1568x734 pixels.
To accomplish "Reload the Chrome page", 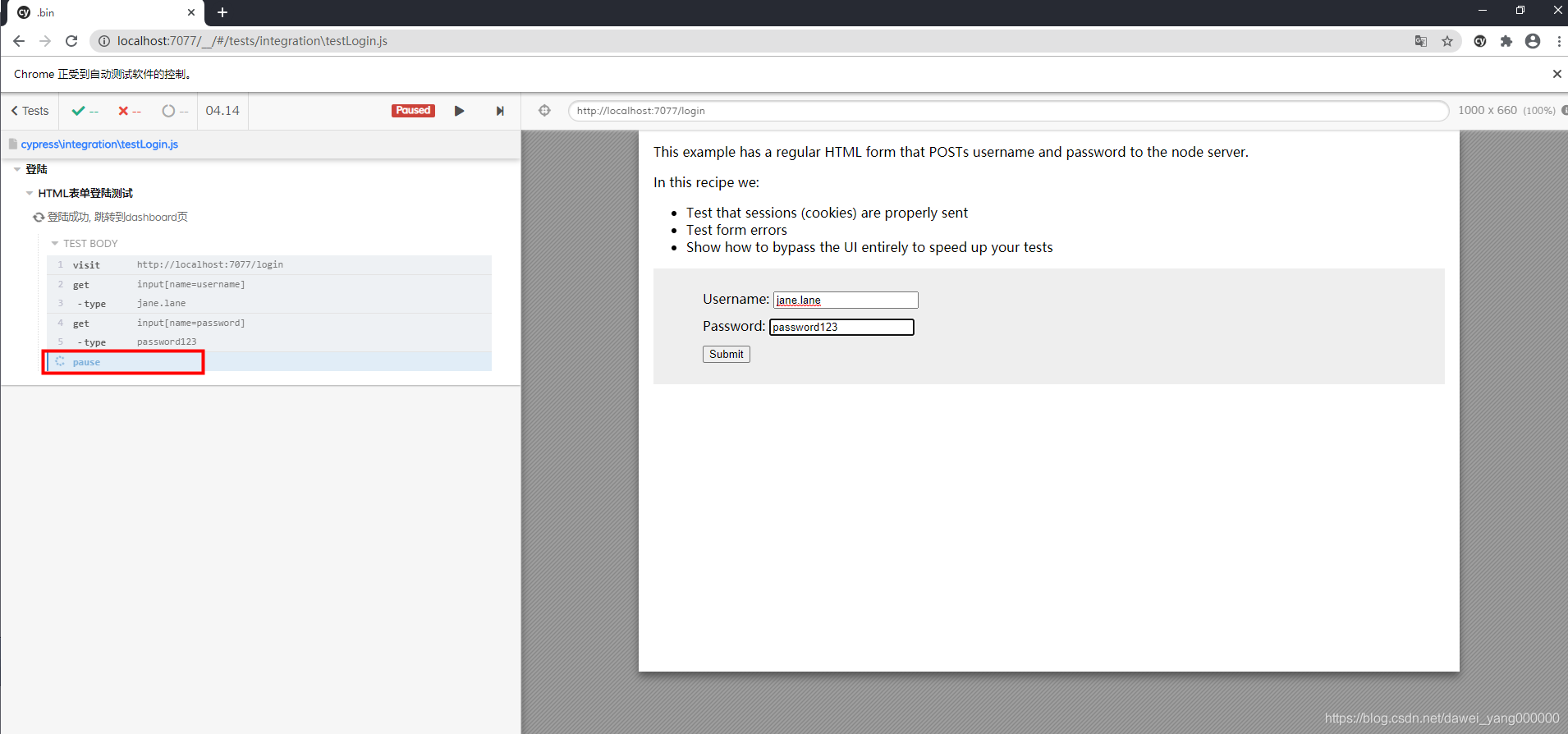I will click(x=71, y=41).
